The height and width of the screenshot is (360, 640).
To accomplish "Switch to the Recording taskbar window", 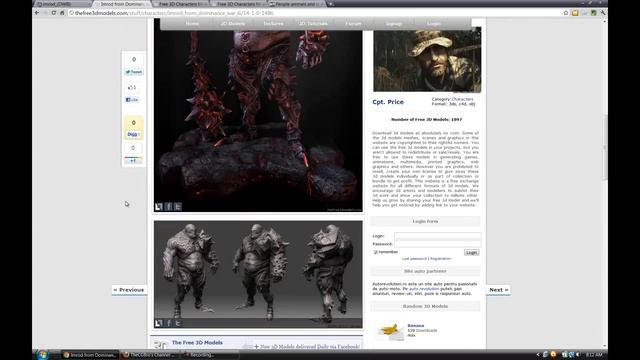I will click(209, 355).
